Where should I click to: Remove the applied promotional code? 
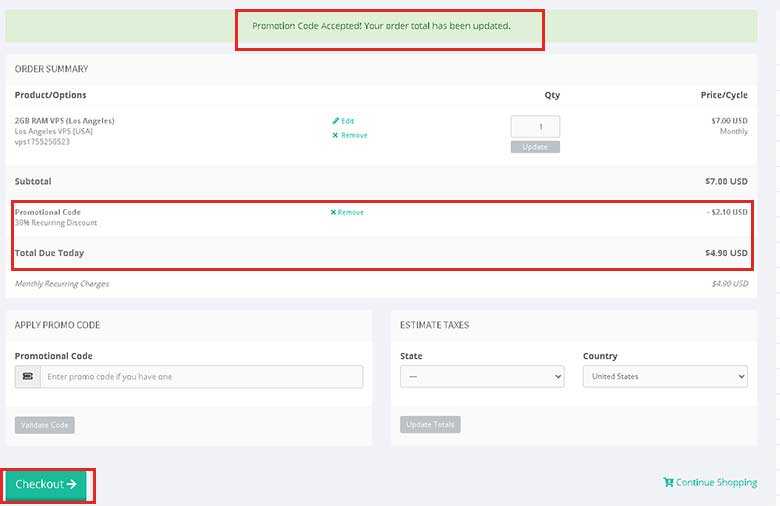click(x=347, y=212)
